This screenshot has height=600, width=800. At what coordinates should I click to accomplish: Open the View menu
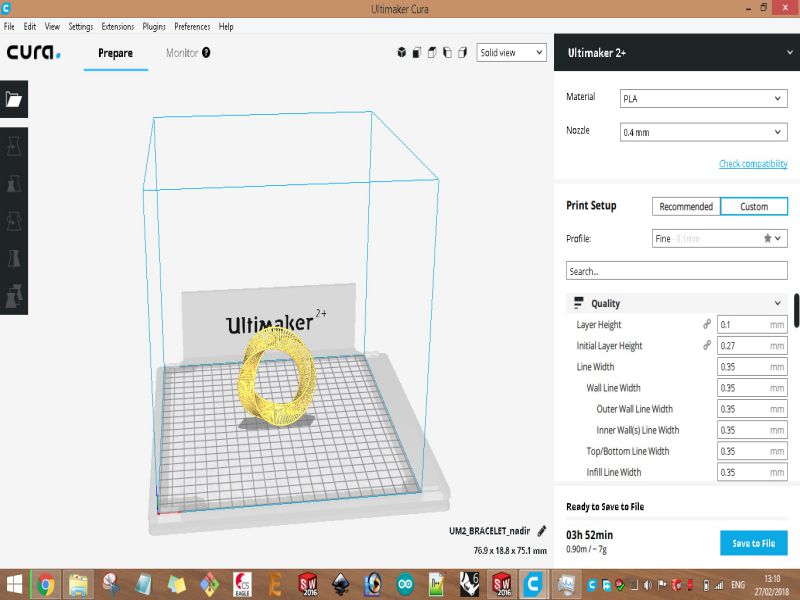pyautogui.click(x=52, y=27)
